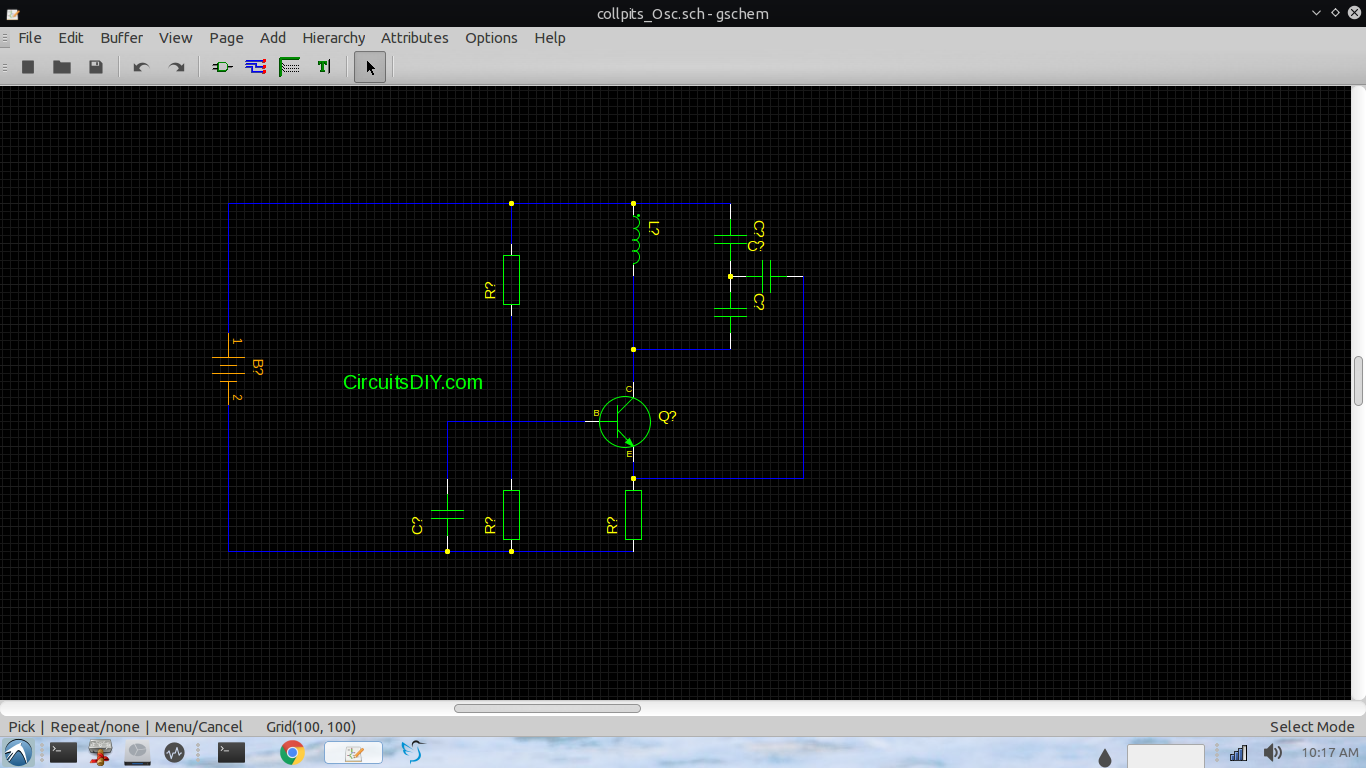Screen dimensions: 1366x768
Task: Open the terminal icon beside Chrome in taskbar
Action: pos(232,752)
